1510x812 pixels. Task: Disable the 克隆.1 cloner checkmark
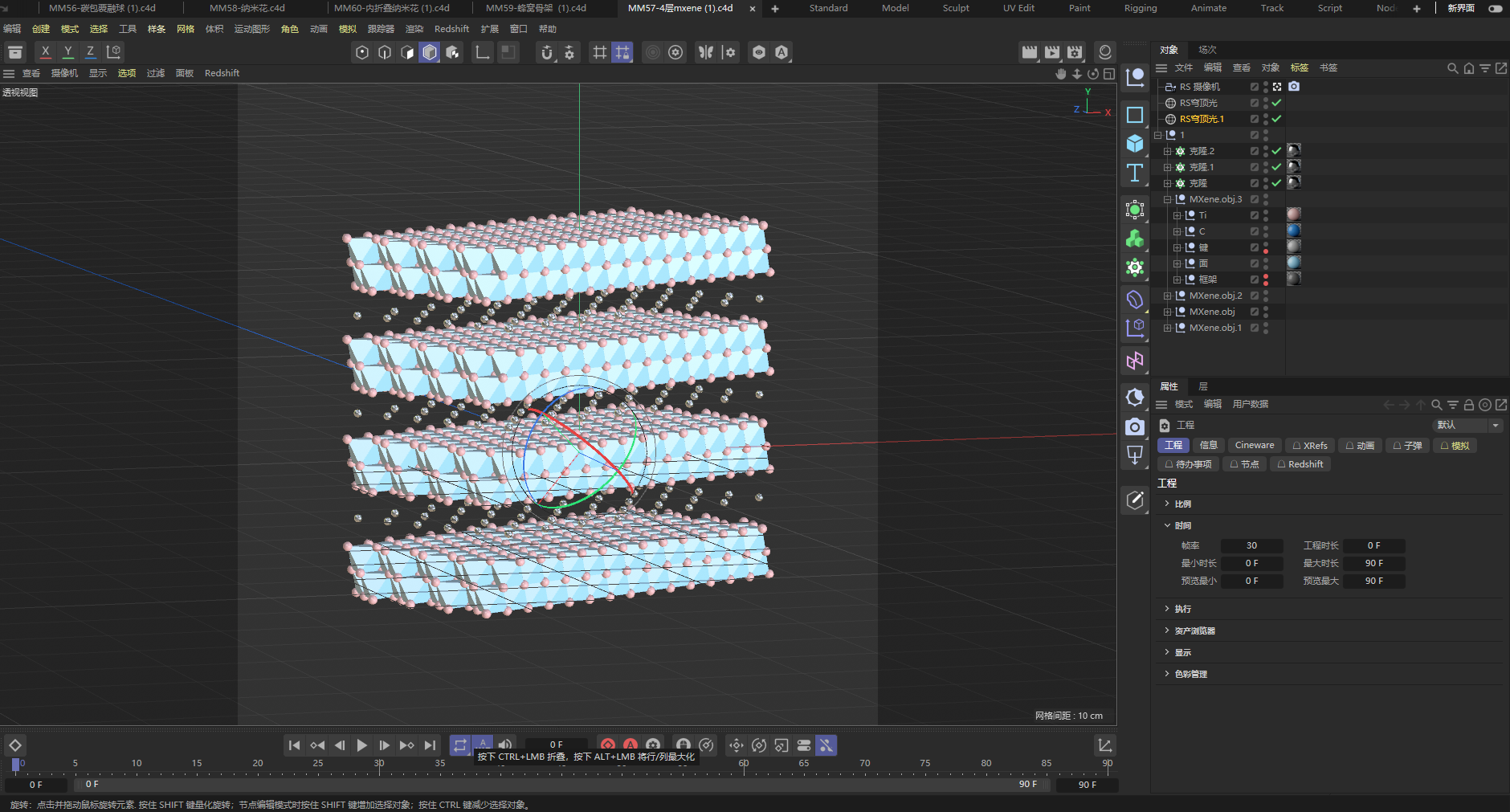[x=1276, y=167]
